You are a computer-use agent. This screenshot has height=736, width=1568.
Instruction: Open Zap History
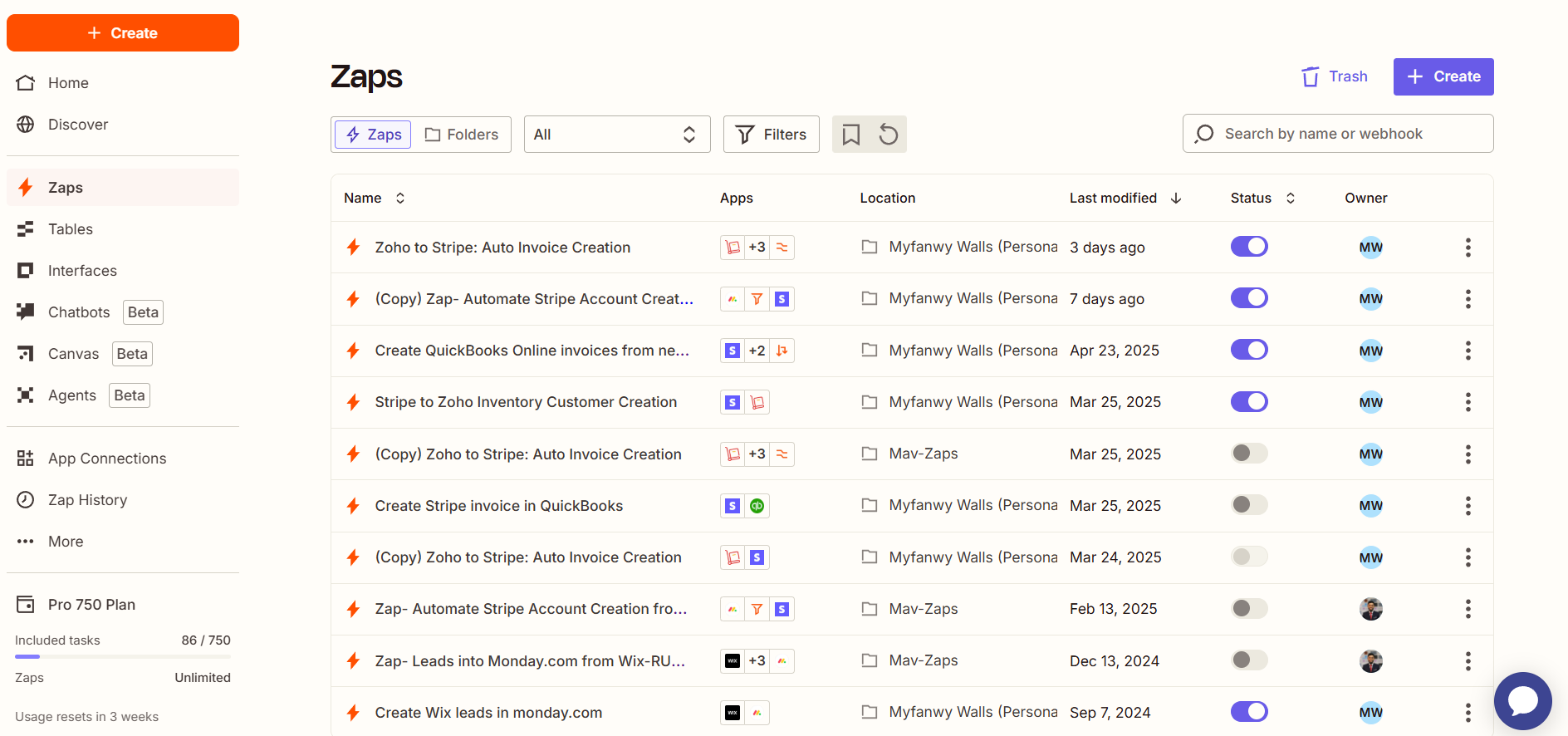click(123, 500)
